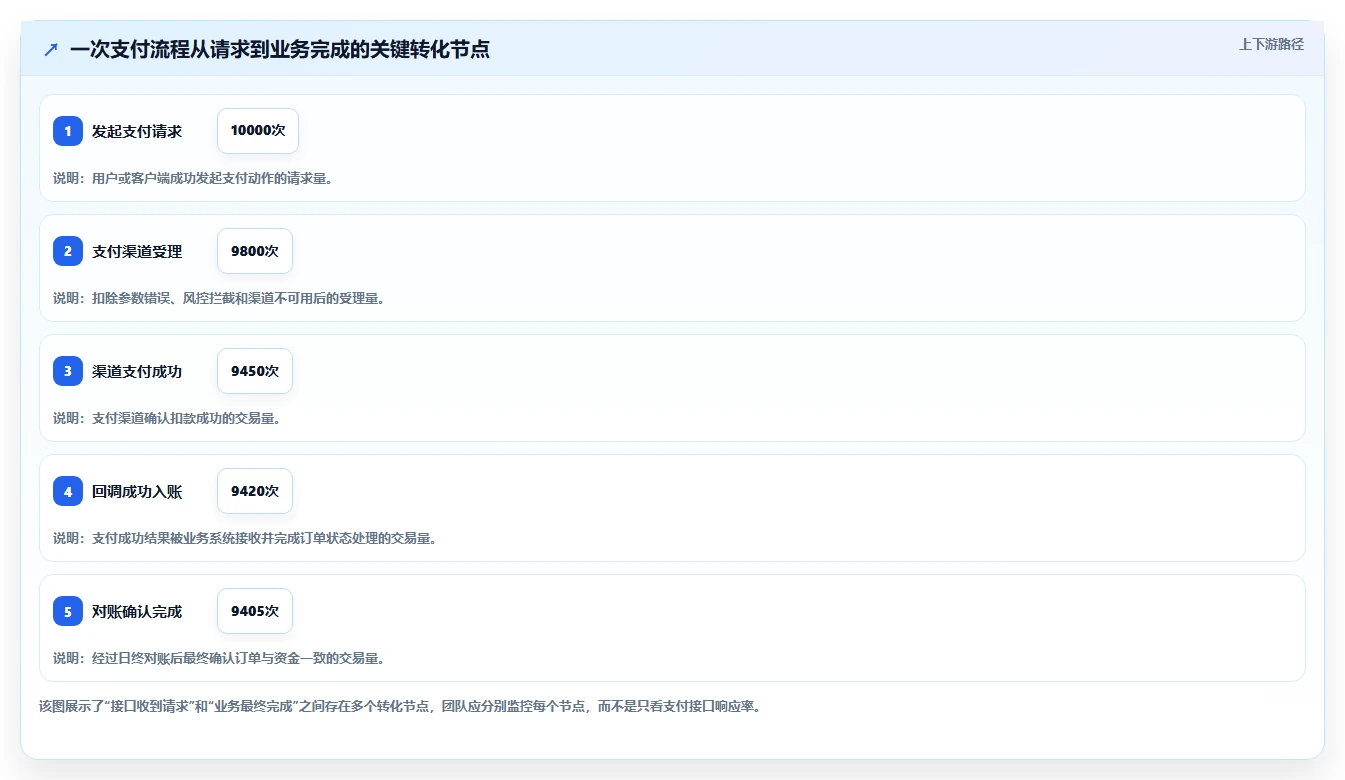Viewport: 1345px width, 780px height.
Task: Click the step 2 number badge
Action: [x=68, y=251]
